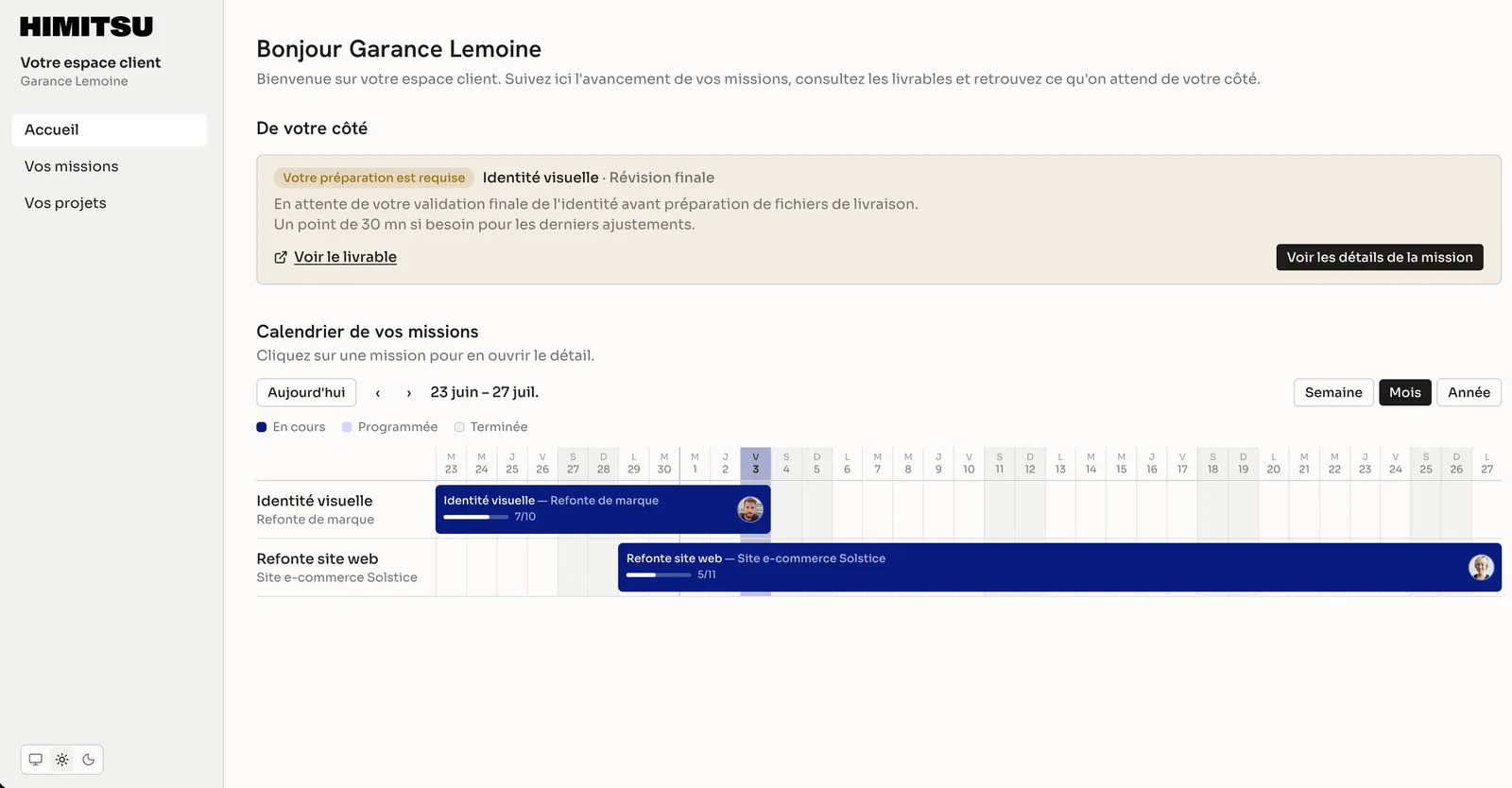
Task: Click Identité visuelle row label
Action: click(x=315, y=501)
